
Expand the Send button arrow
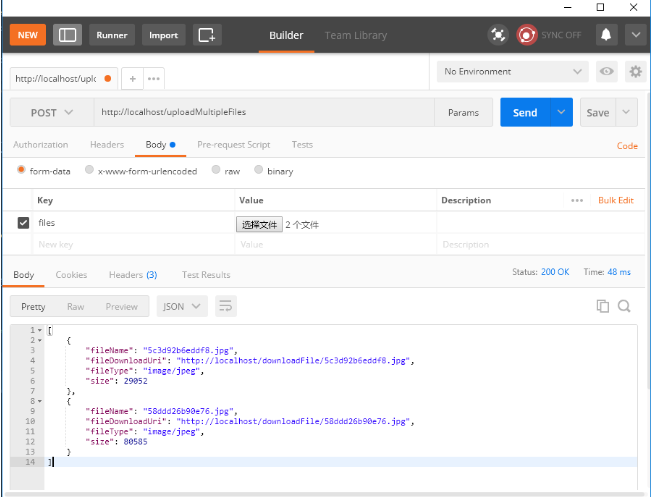click(x=561, y=112)
